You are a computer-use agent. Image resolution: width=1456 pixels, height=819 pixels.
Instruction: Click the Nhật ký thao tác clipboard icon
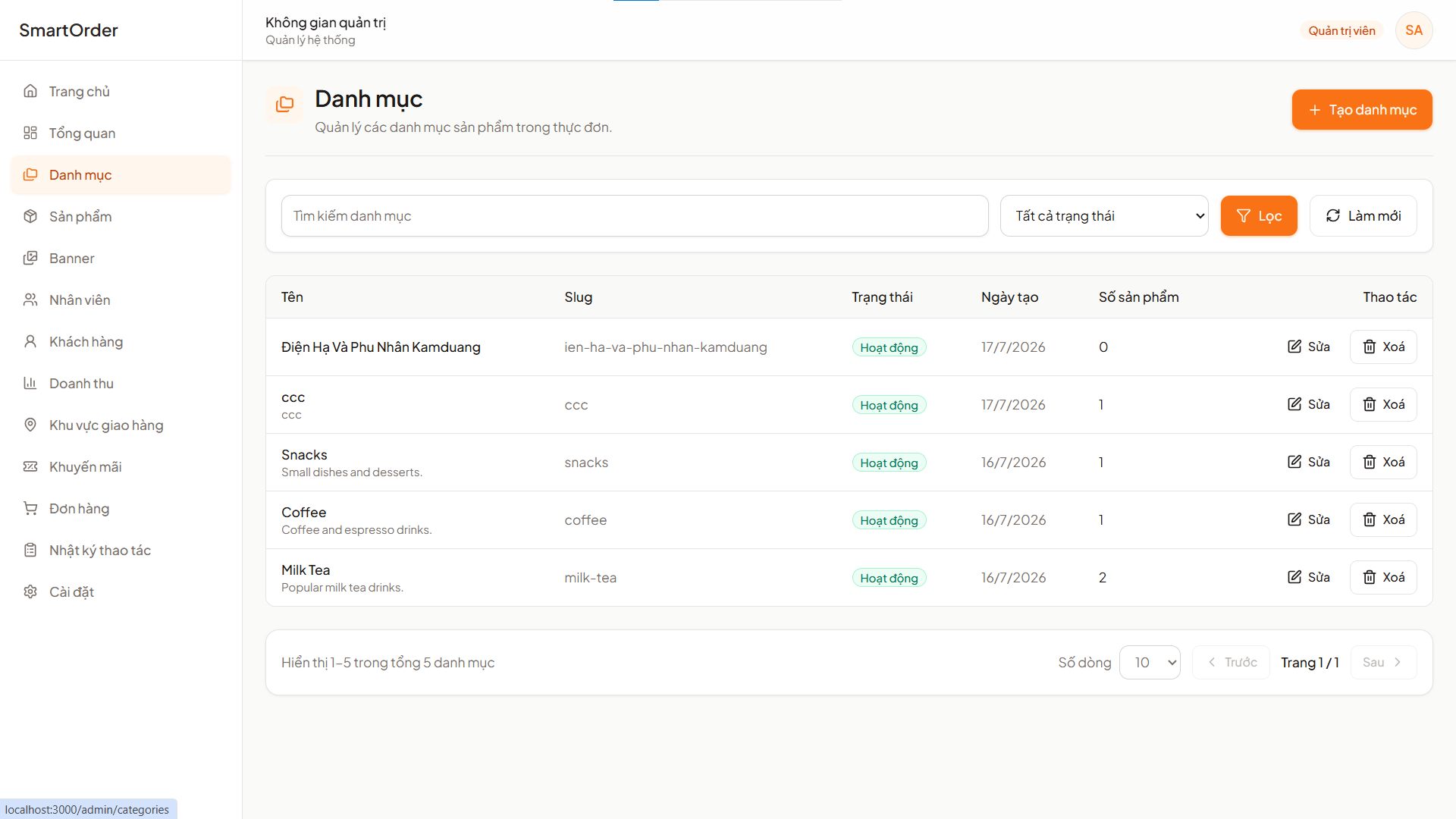pos(30,550)
